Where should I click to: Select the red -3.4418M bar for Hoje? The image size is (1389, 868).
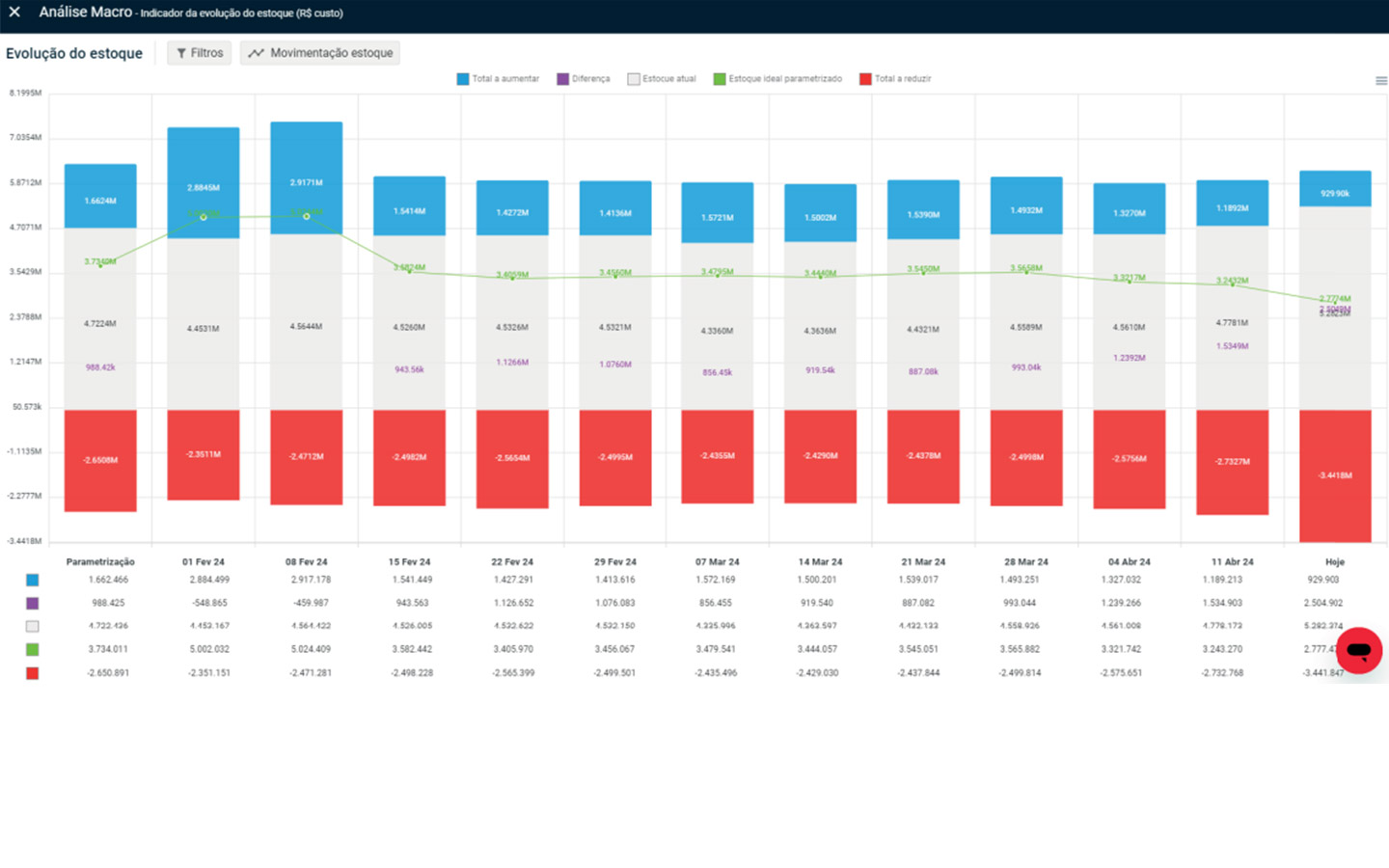(x=1335, y=475)
